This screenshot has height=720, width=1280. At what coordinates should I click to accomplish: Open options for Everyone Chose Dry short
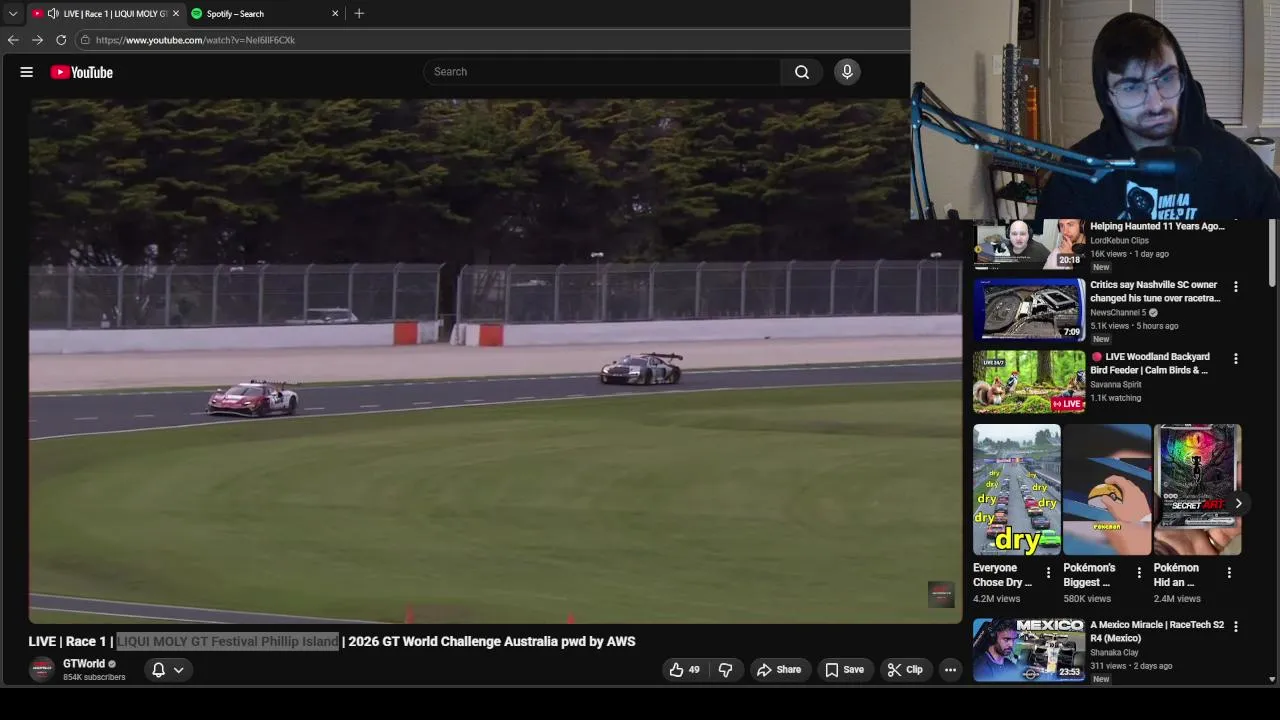tap(1048, 573)
